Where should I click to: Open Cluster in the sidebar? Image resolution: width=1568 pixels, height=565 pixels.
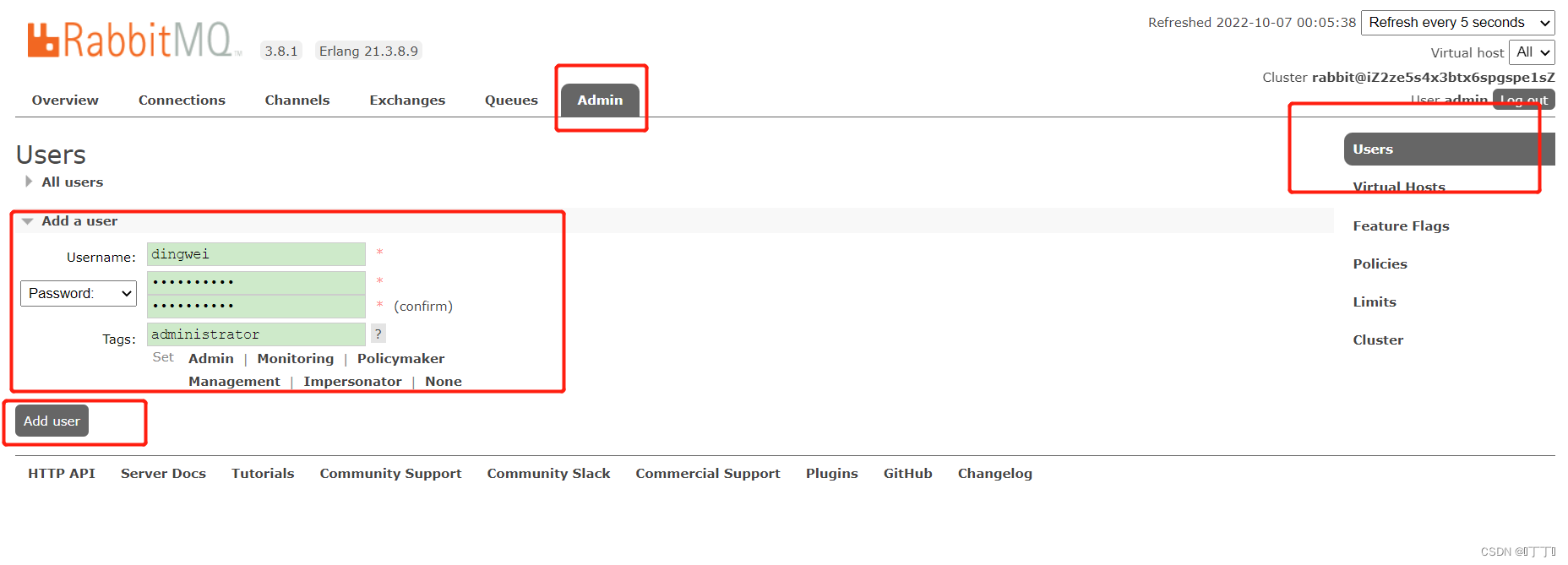(1378, 340)
